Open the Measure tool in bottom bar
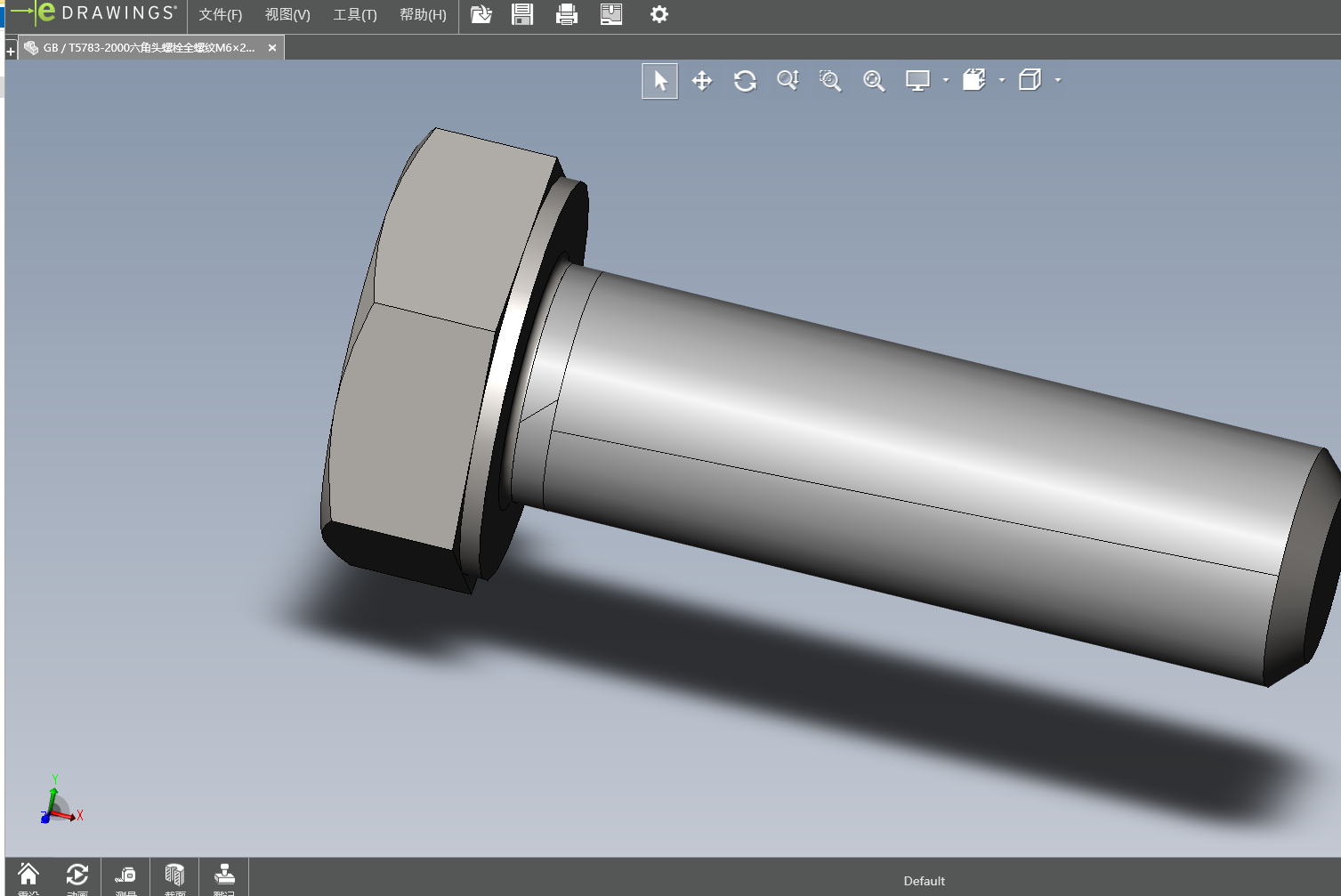This screenshot has height=896, width=1341. tap(125, 877)
